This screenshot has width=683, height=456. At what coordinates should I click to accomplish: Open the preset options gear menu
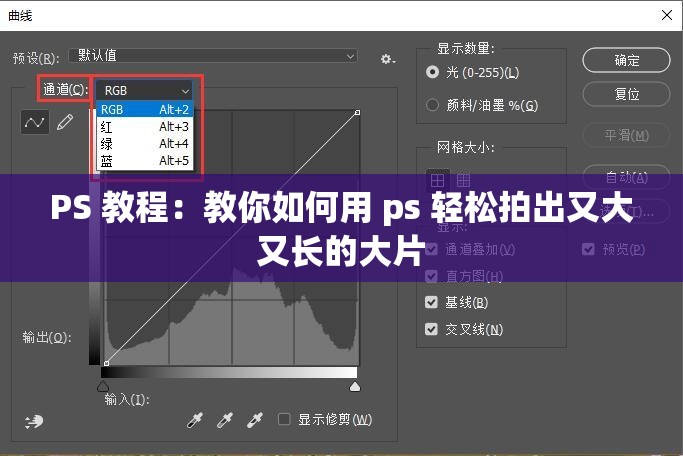387,58
